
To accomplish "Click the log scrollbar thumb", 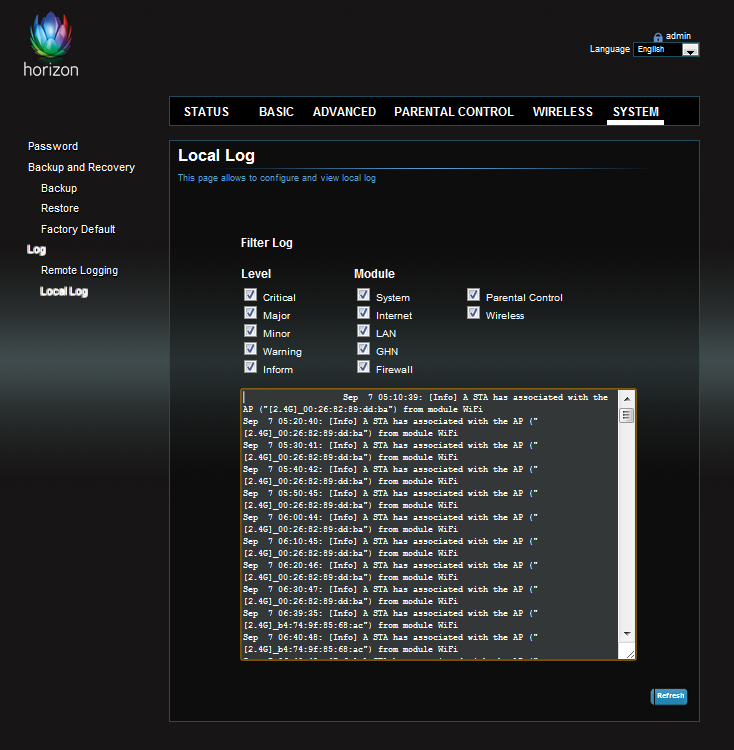I will click(x=626, y=415).
